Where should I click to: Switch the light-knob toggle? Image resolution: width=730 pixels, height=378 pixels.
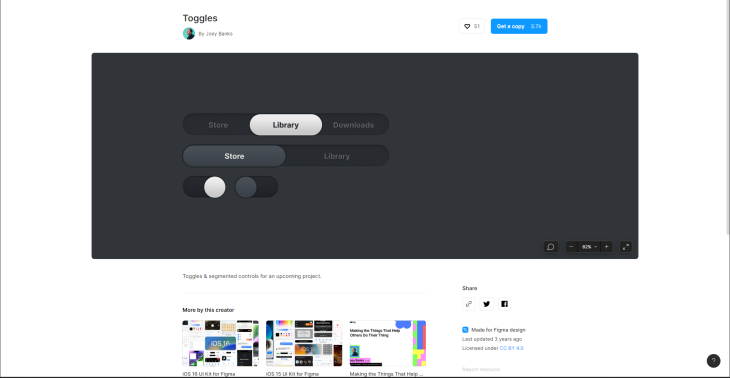204,187
